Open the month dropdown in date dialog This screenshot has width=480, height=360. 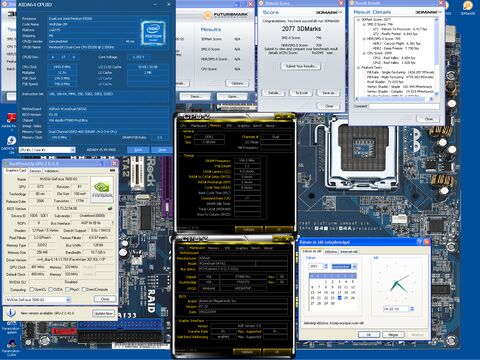(344, 266)
